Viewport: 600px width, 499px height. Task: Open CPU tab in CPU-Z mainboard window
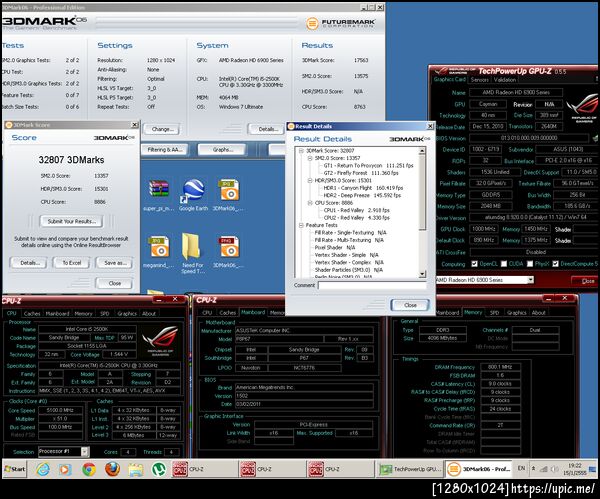207,313
